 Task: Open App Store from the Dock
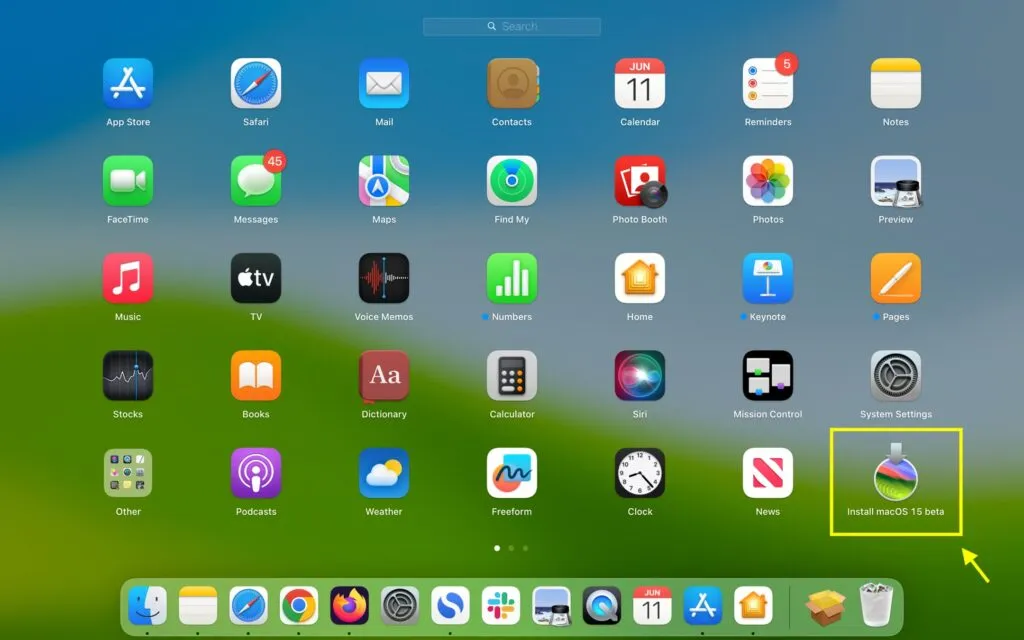(703, 605)
